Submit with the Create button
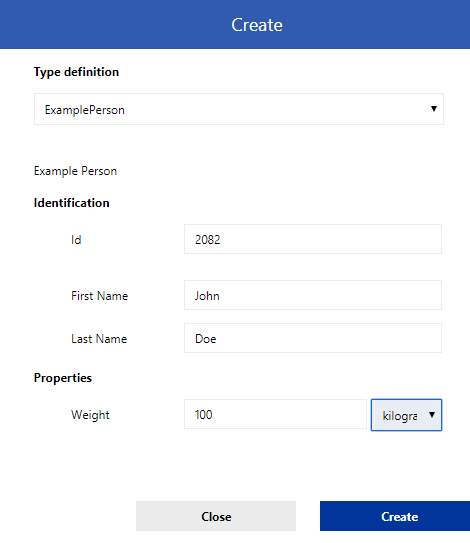This screenshot has width=470, height=543. coord(395,516)
